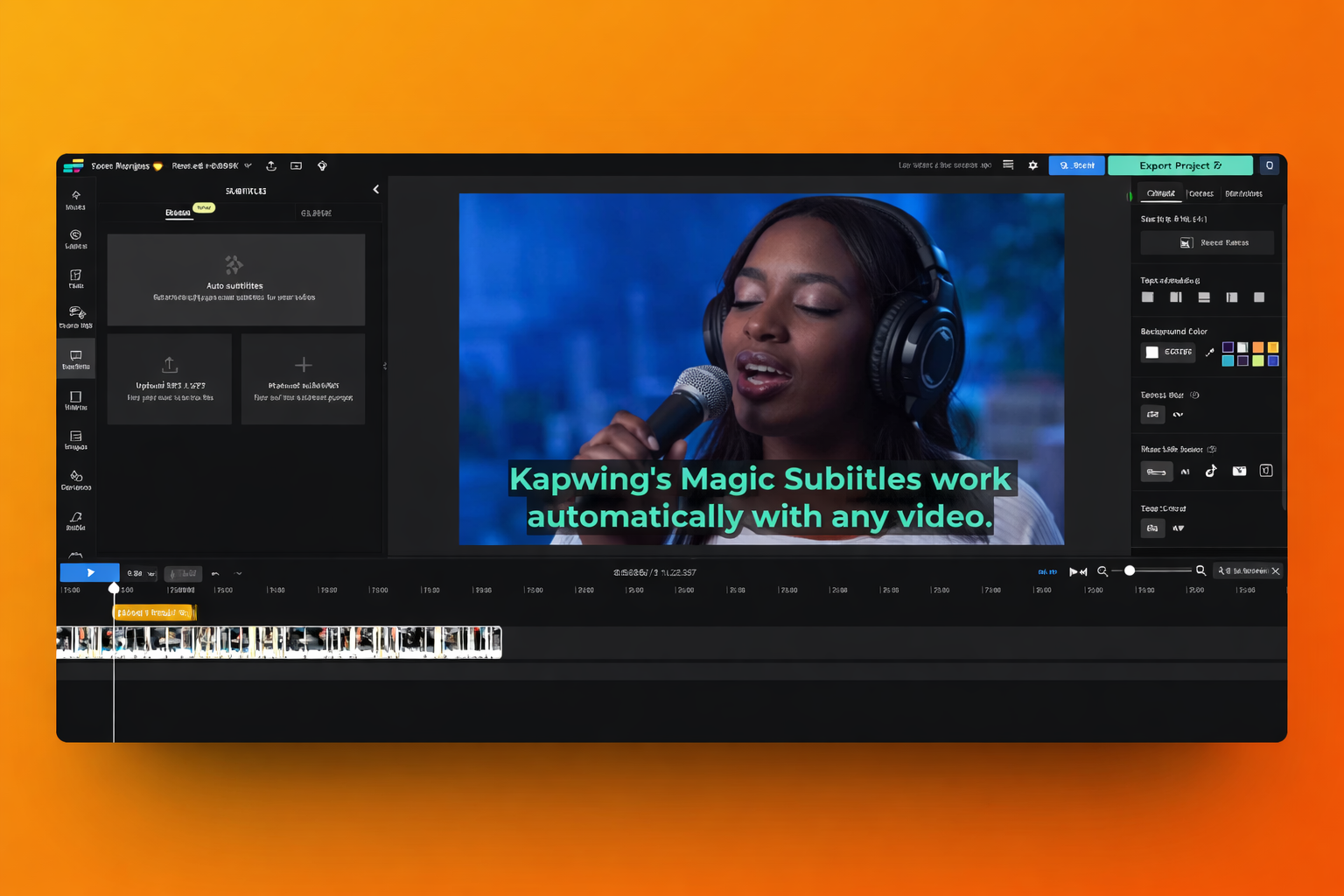Screen dimensions: 1344x896
Task: Click the Export Project button
Action: pos(1179,165)
